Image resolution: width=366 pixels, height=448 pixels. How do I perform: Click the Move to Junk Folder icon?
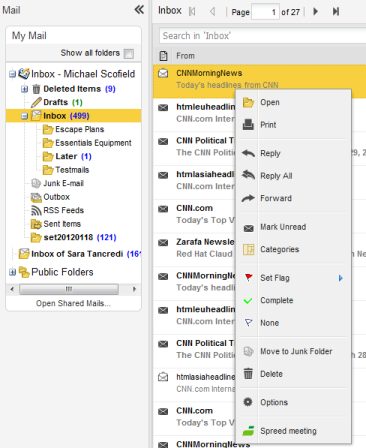[x=248, y=351]
